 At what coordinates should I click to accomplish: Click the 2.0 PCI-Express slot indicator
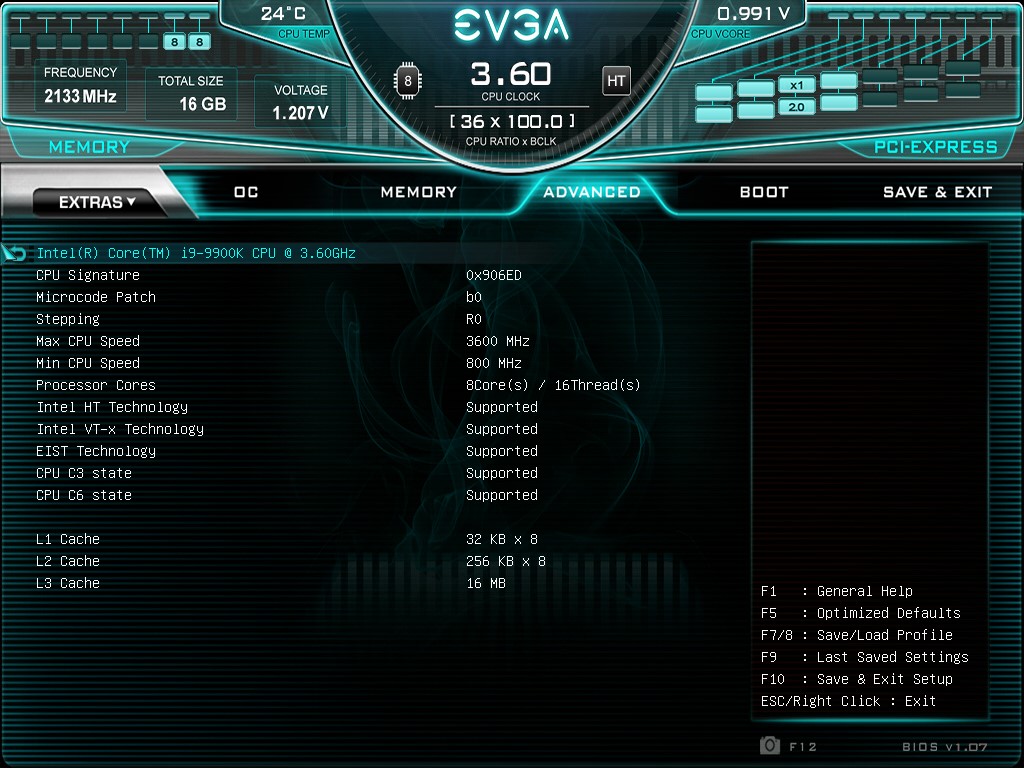pos(797,107)
